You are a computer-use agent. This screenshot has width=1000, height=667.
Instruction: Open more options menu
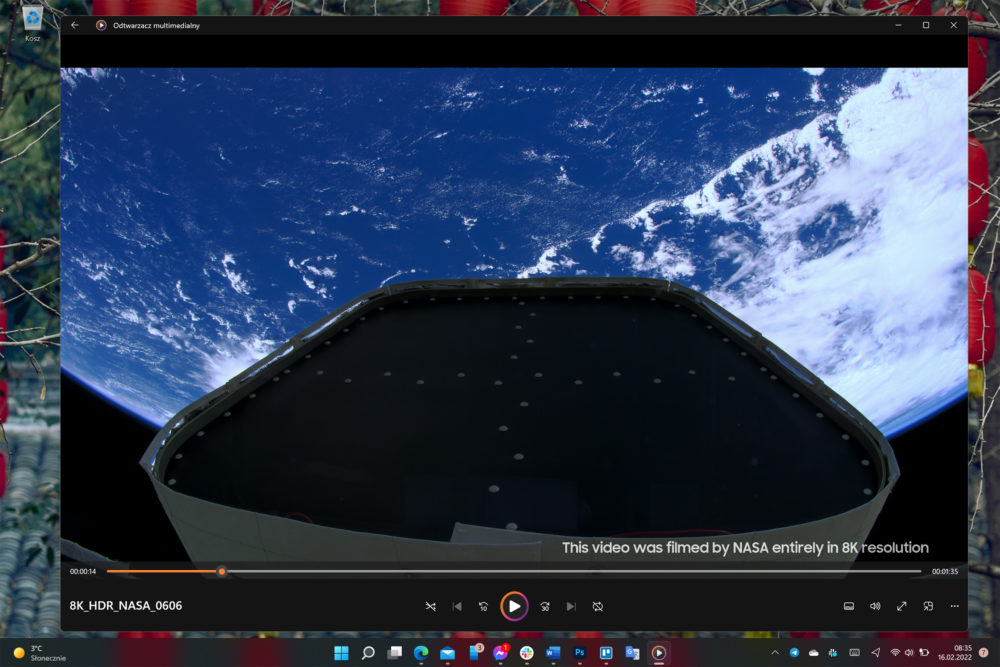954,606
